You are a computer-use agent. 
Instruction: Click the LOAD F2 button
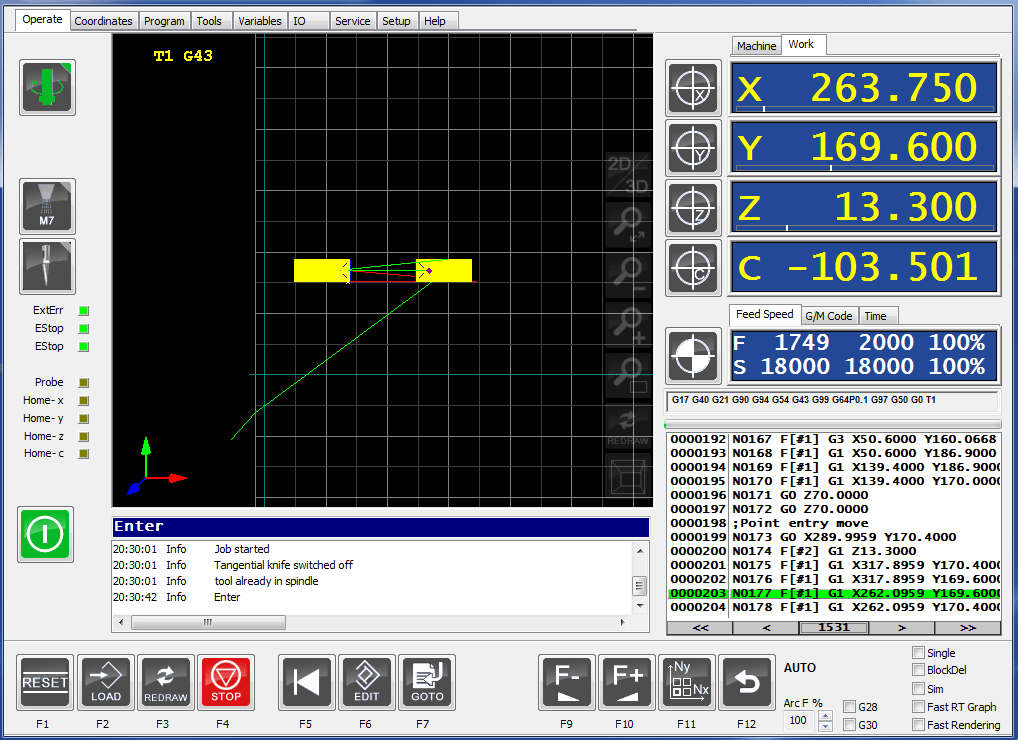[x=105, y=682]
